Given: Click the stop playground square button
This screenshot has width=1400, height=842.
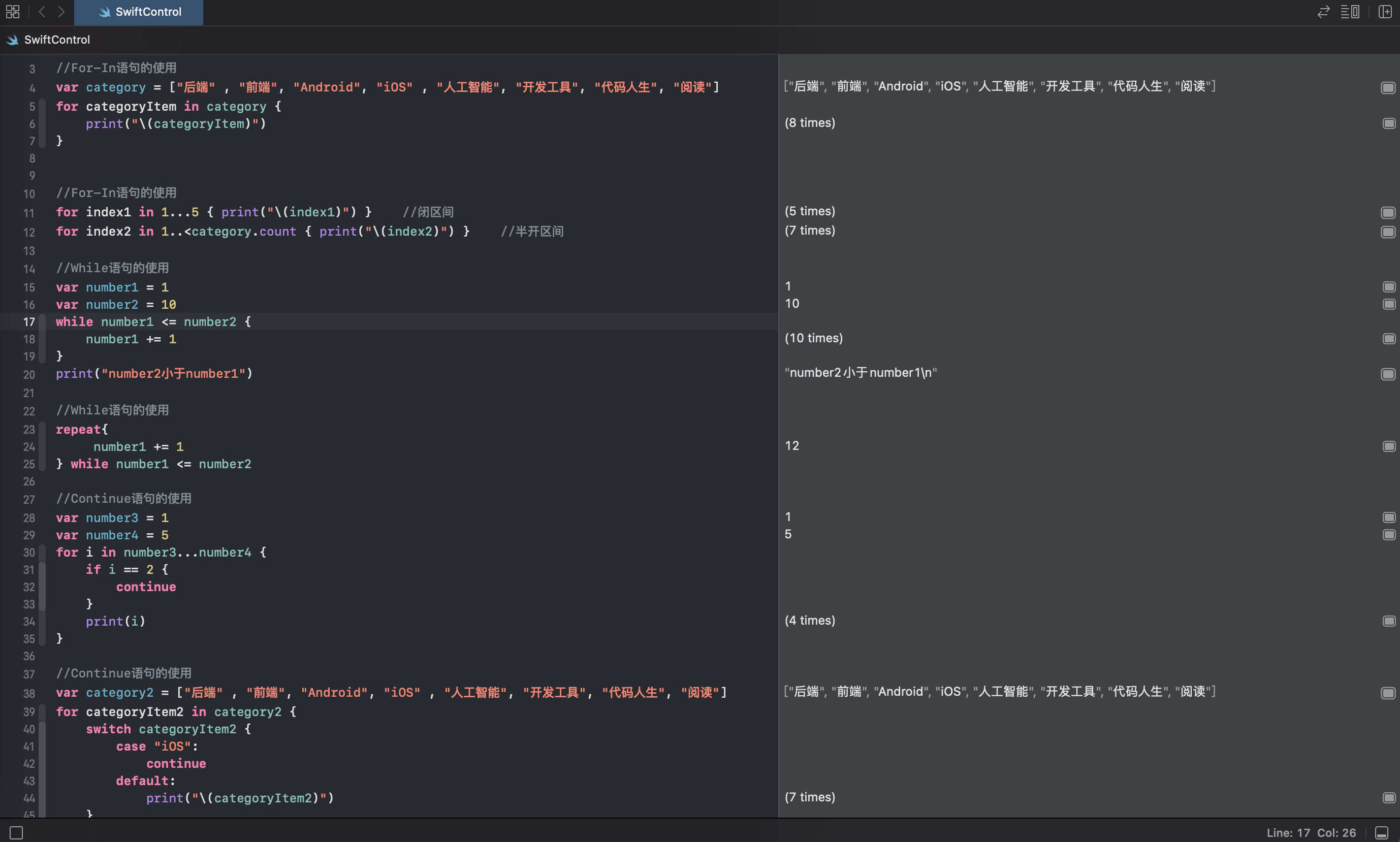Looking at the screenshot, I should (16, 832).
